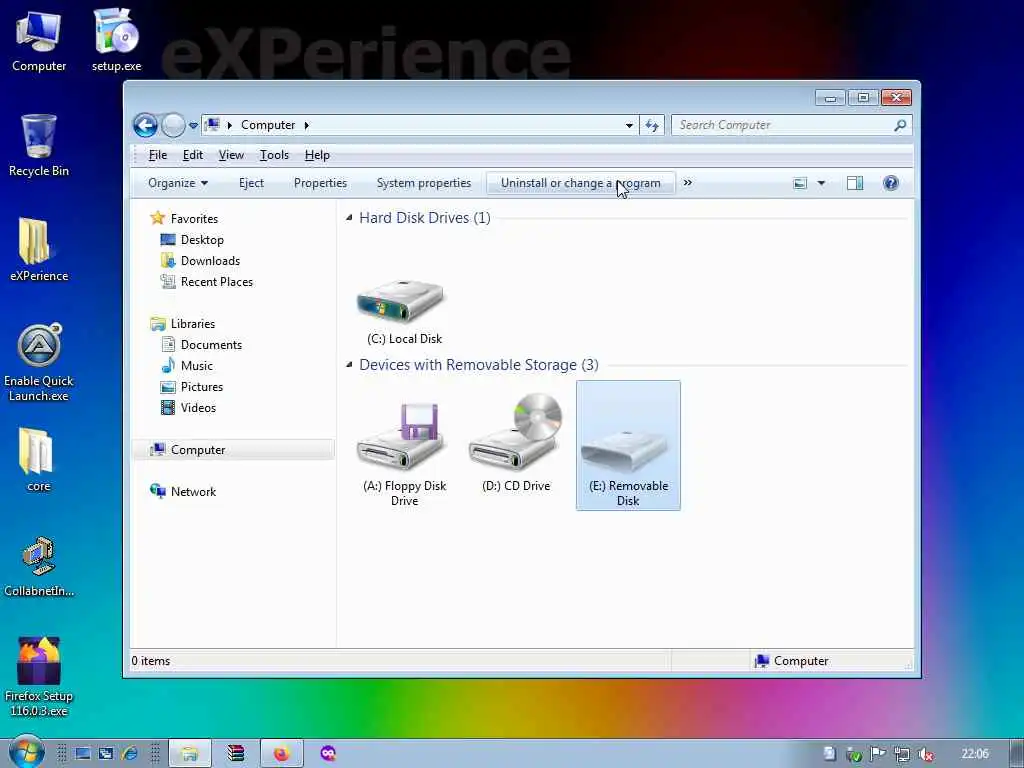1024x768 pixels.
Task: Open the Organize dropdown
Action: pos(178,183)
